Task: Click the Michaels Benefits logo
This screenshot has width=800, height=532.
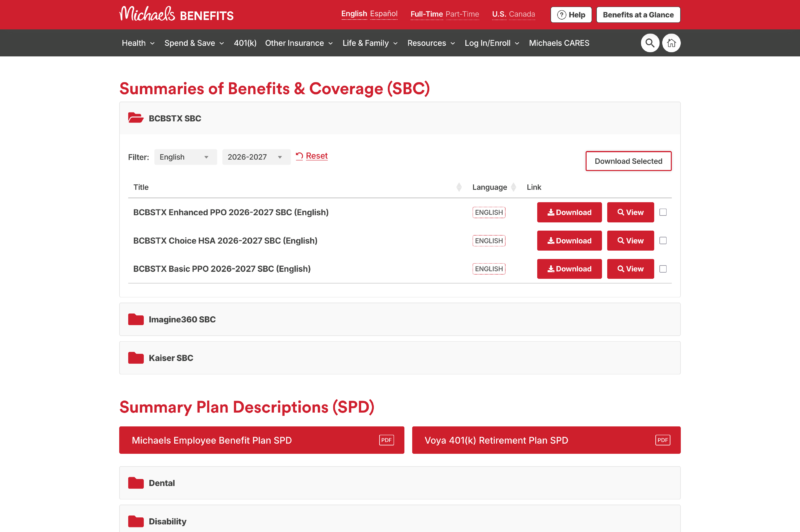Action: coord(177,14)
